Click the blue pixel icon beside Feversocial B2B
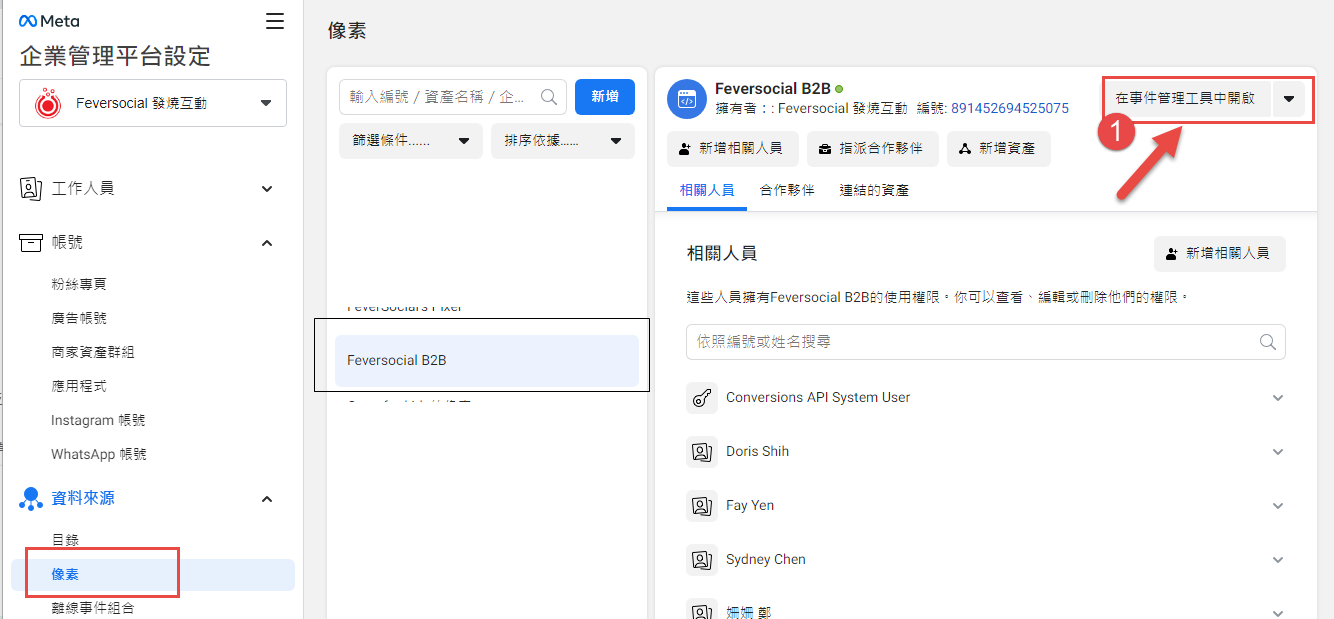Image resolution: width=1334 pixels, height=619 pixels. [687, 96]
